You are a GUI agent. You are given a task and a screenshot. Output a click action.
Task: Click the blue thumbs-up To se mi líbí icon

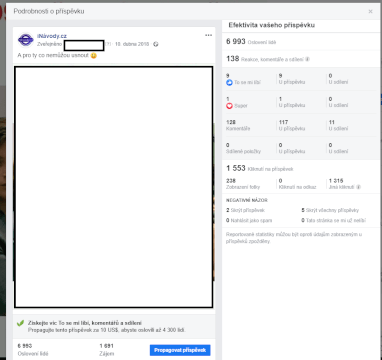coord(229,82)
